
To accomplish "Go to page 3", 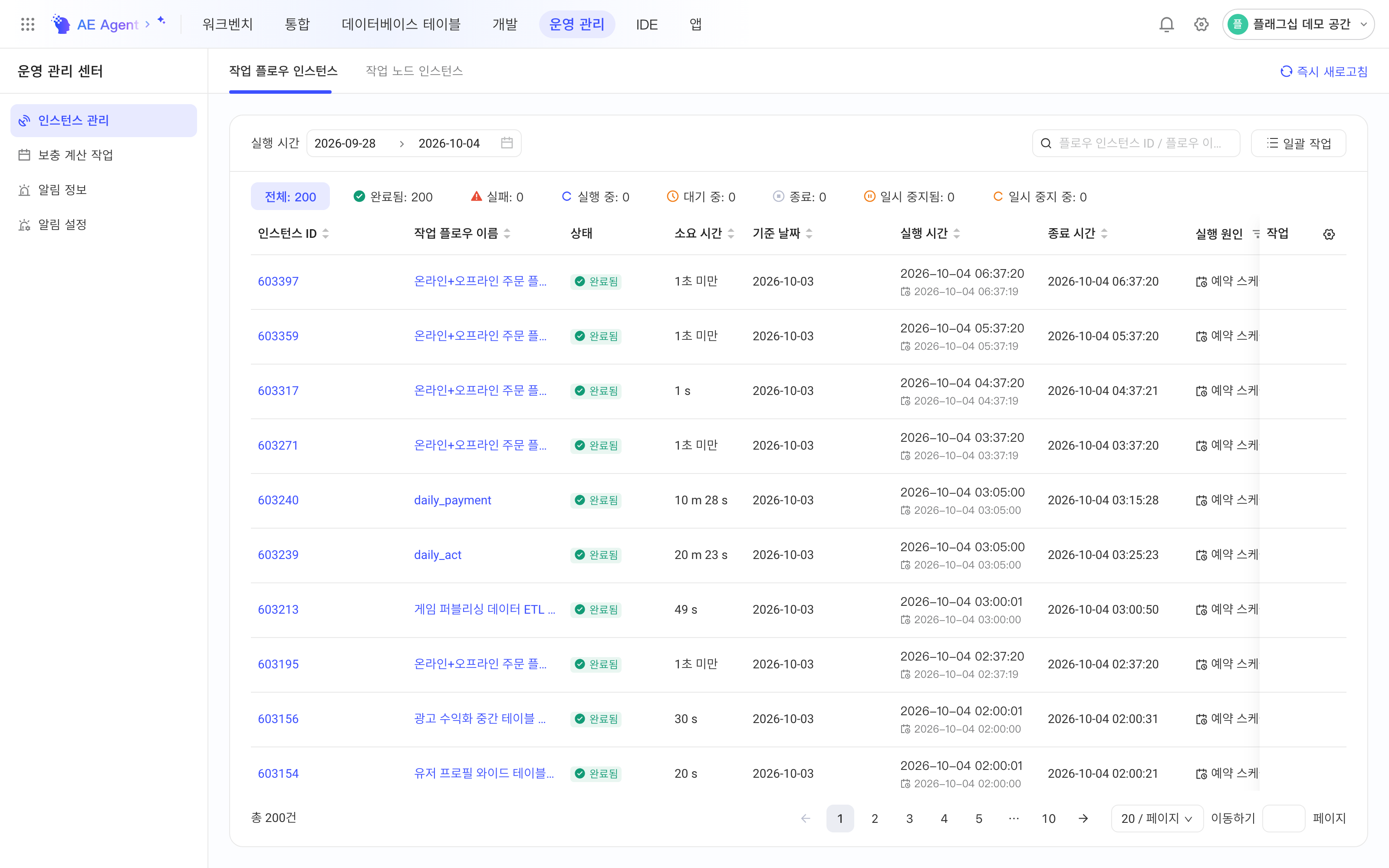I will pos(909,818).
